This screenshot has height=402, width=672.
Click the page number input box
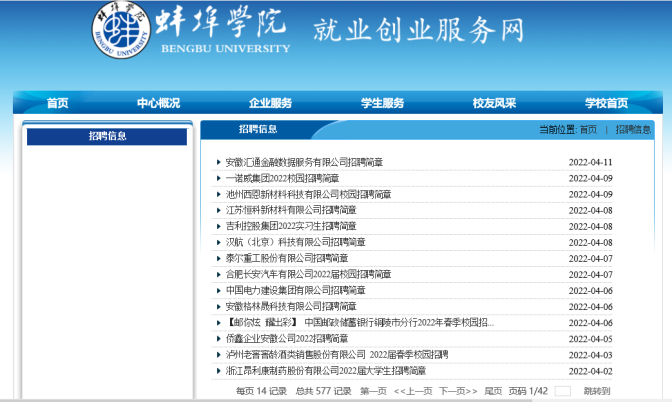coord(562,390)
